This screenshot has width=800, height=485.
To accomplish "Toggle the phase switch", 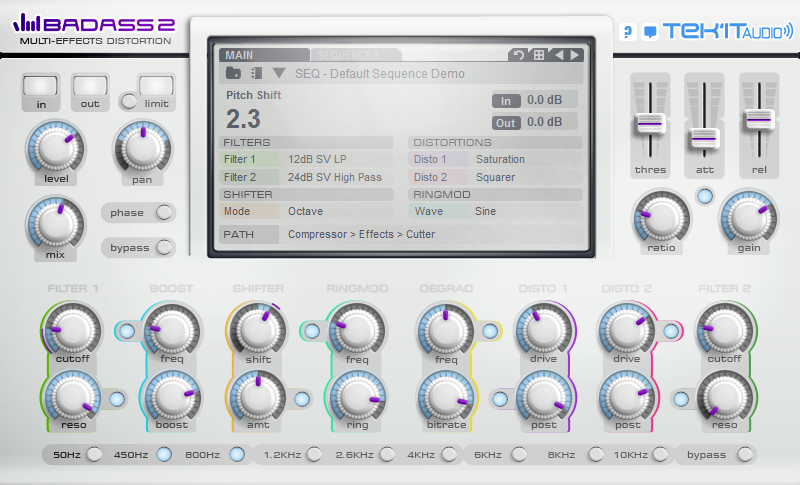I will (x=164, y=212).
